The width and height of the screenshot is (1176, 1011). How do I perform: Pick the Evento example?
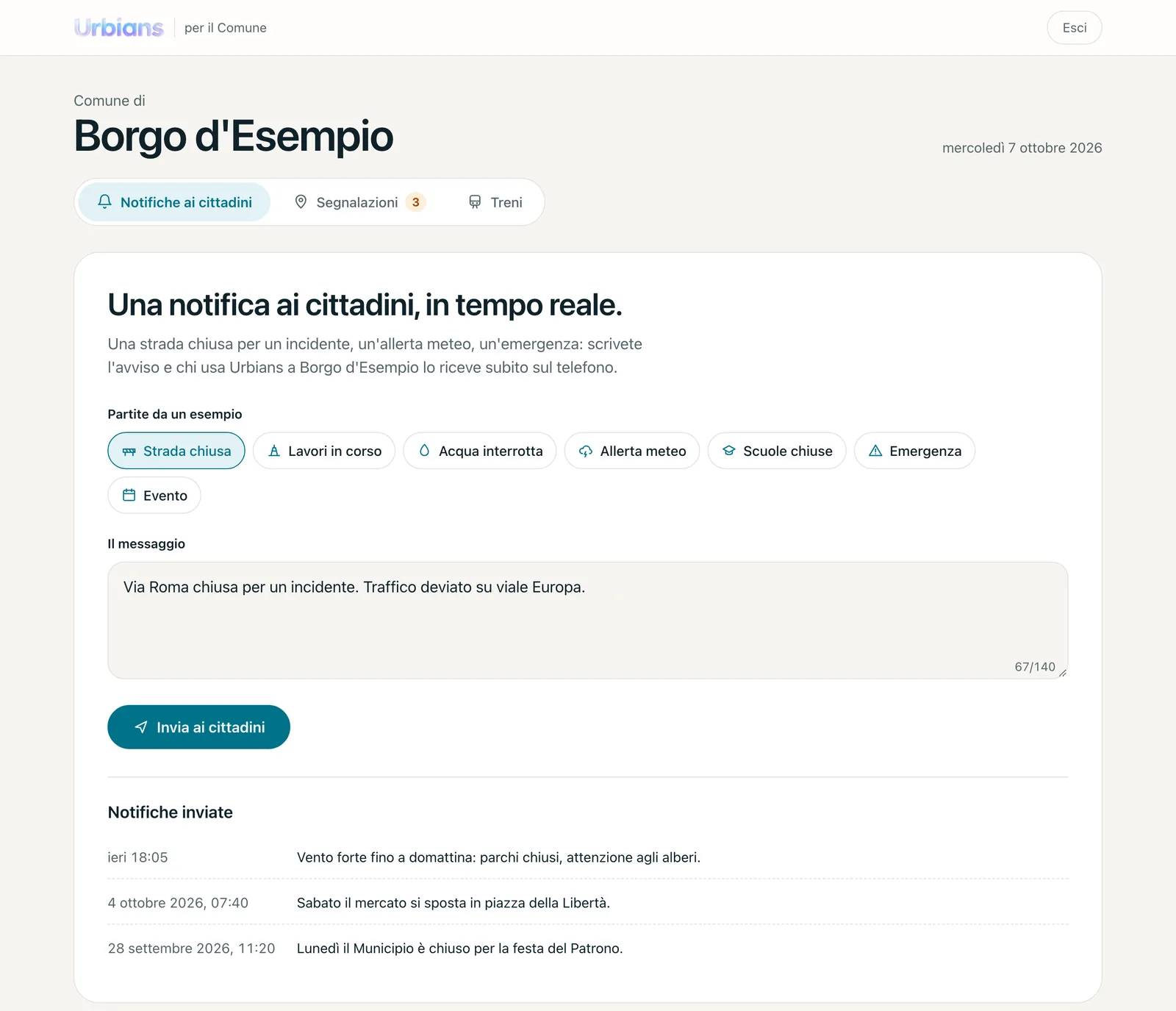pyautogui.click(x=154, y=496)
